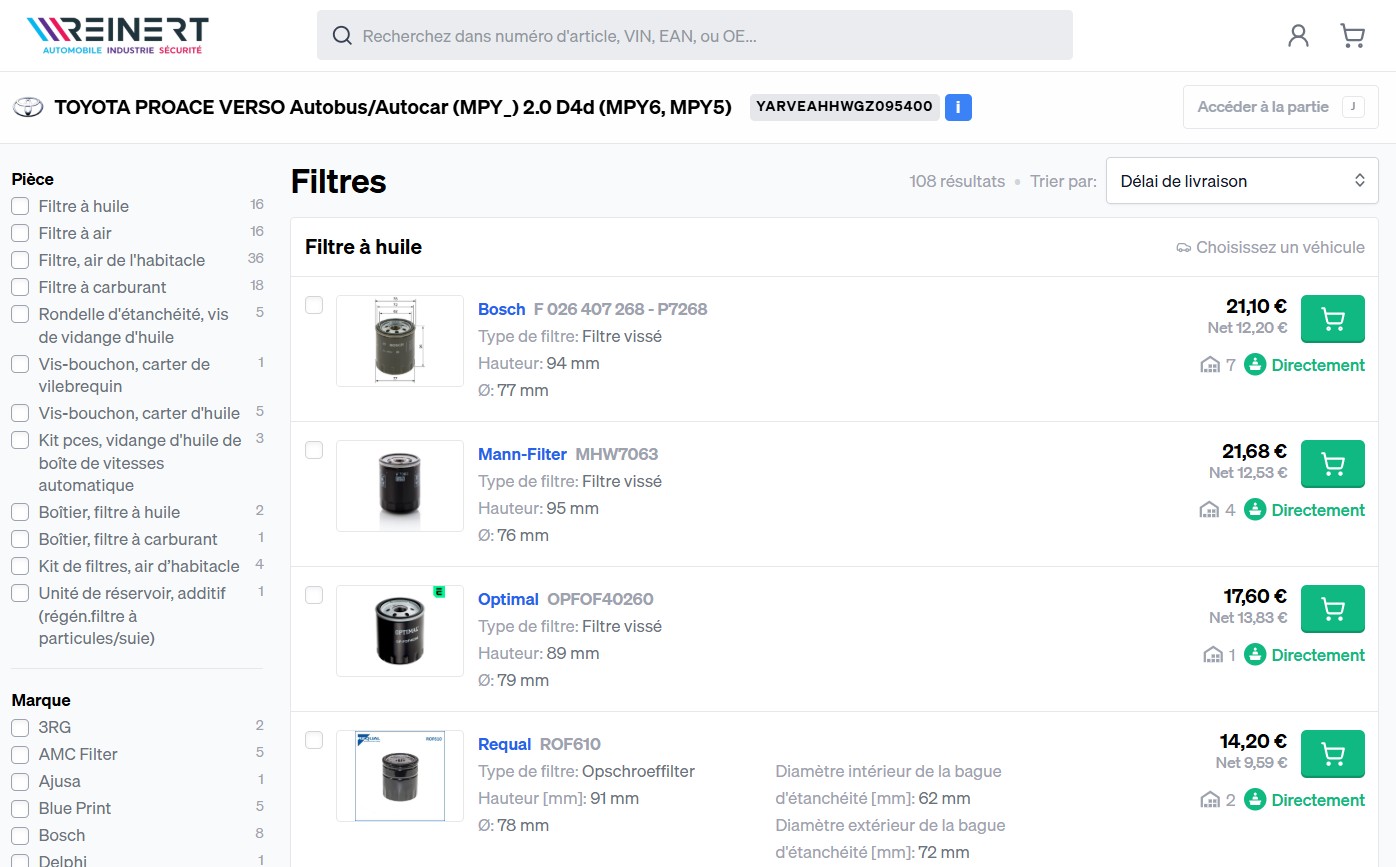Click warehouse stock icon for Optimal filter
1396x867 pixels.
[1213, 655]
